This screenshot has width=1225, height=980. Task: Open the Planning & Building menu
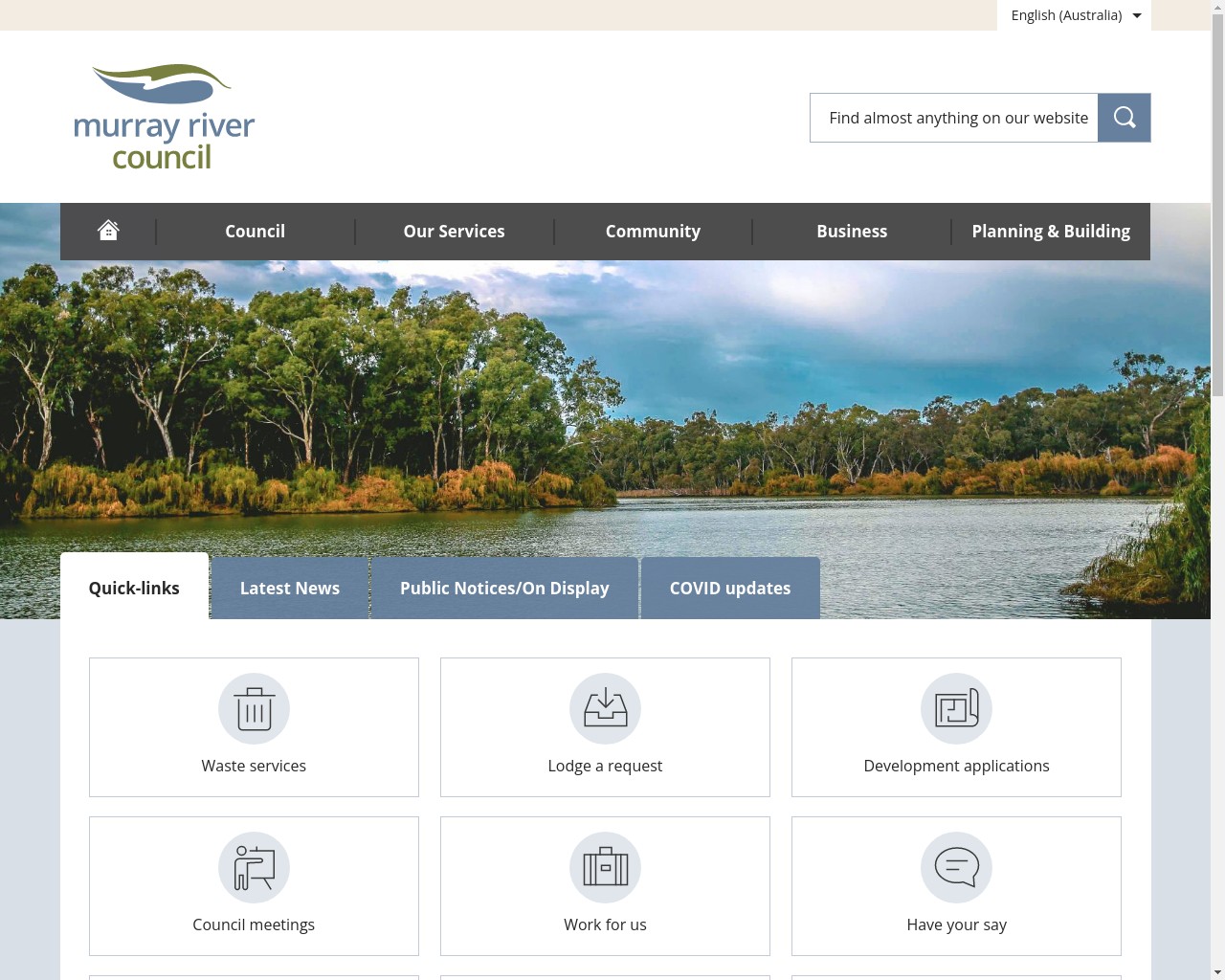[1051, 231]
